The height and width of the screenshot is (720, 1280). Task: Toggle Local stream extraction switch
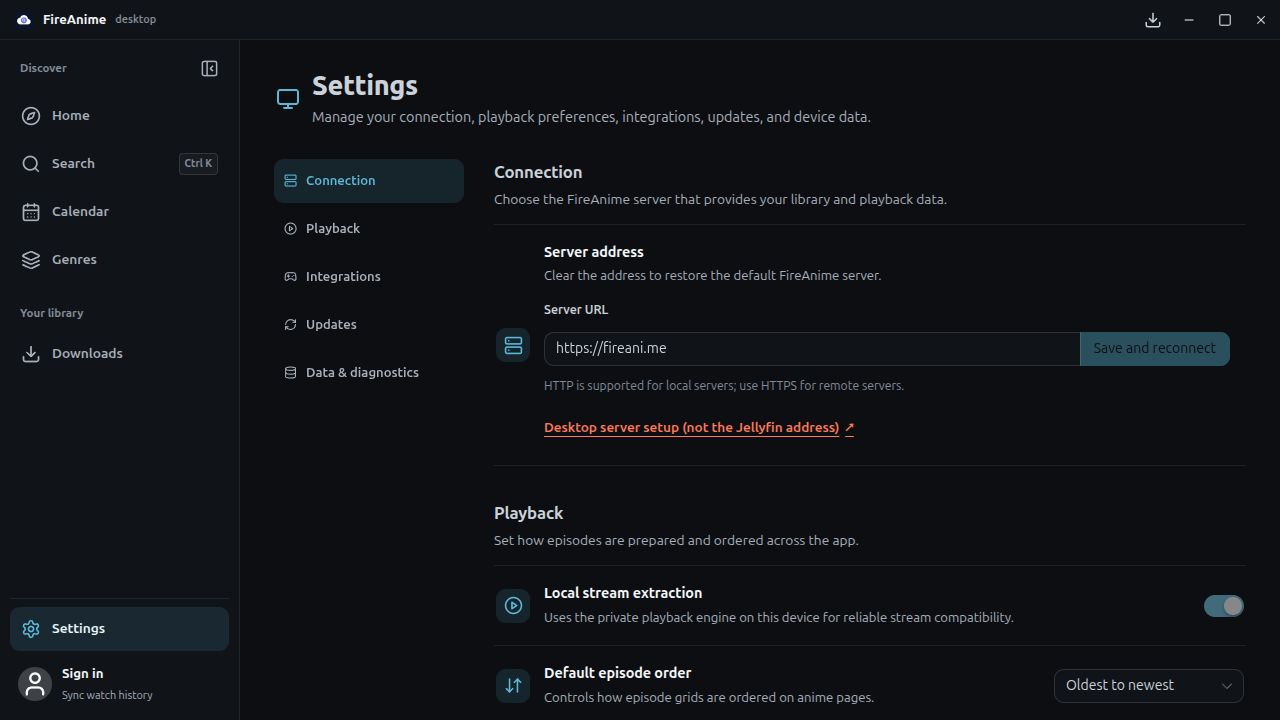tap(1224, 606)
